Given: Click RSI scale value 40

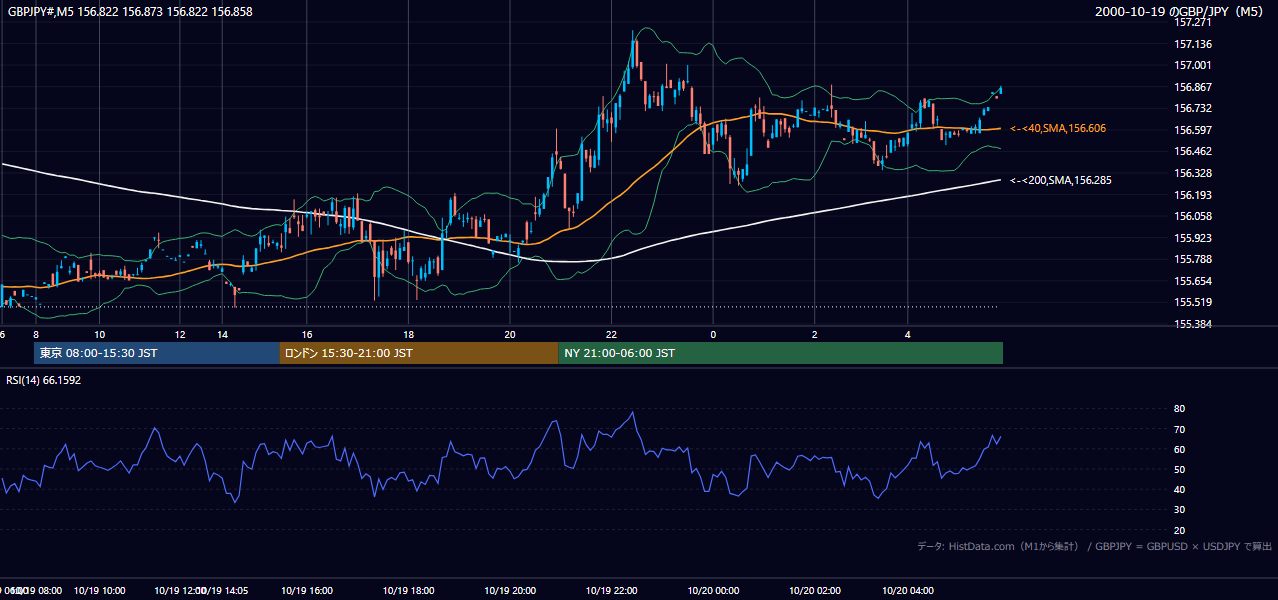Looking at the screenshot, I should pyautogui.click(x=1179, y=489).
